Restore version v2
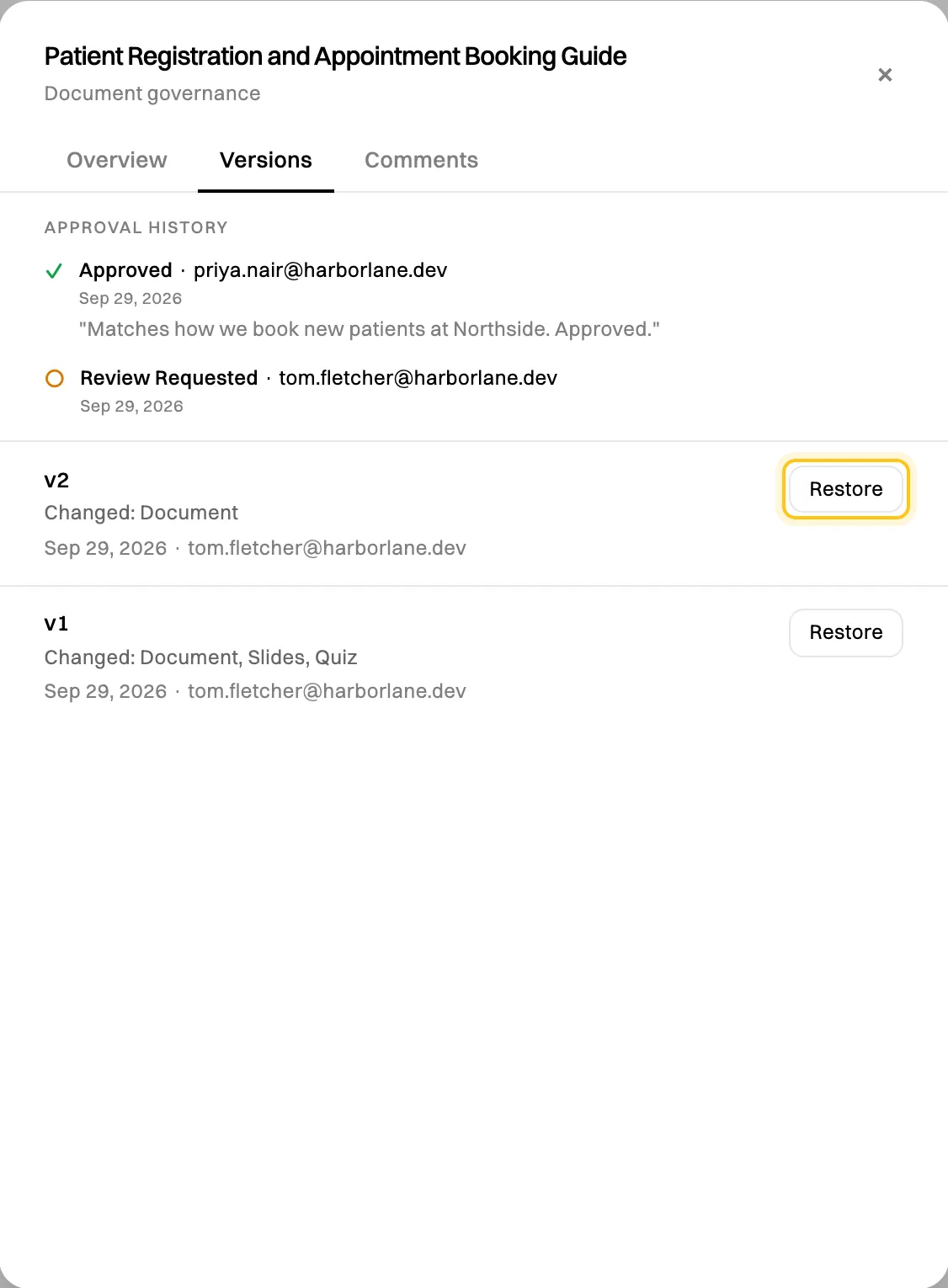This screenshot has width=948, height=1288. [x=846, y=489]
